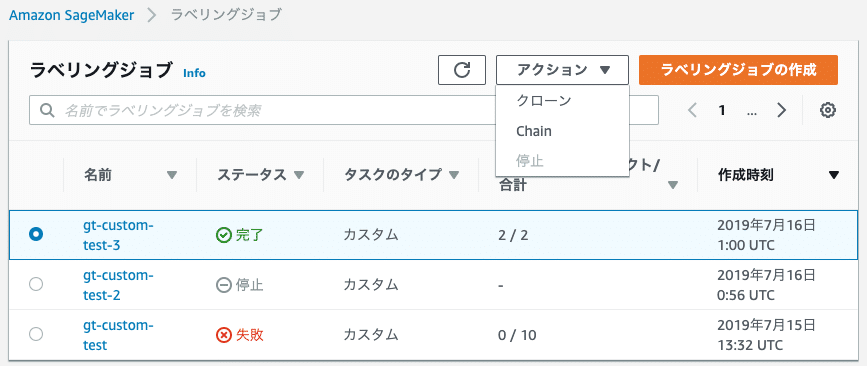Click ラベリングジョブの作成 button
867x366 pixels.
tap(738, 70)
